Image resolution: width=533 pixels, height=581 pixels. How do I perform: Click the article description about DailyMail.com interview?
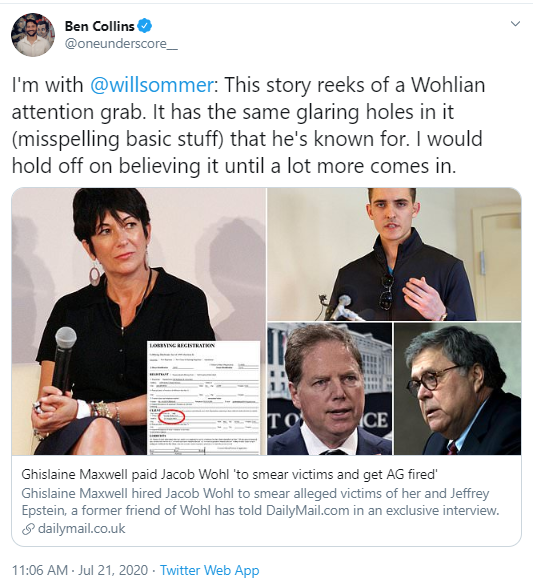coord(260,502)
